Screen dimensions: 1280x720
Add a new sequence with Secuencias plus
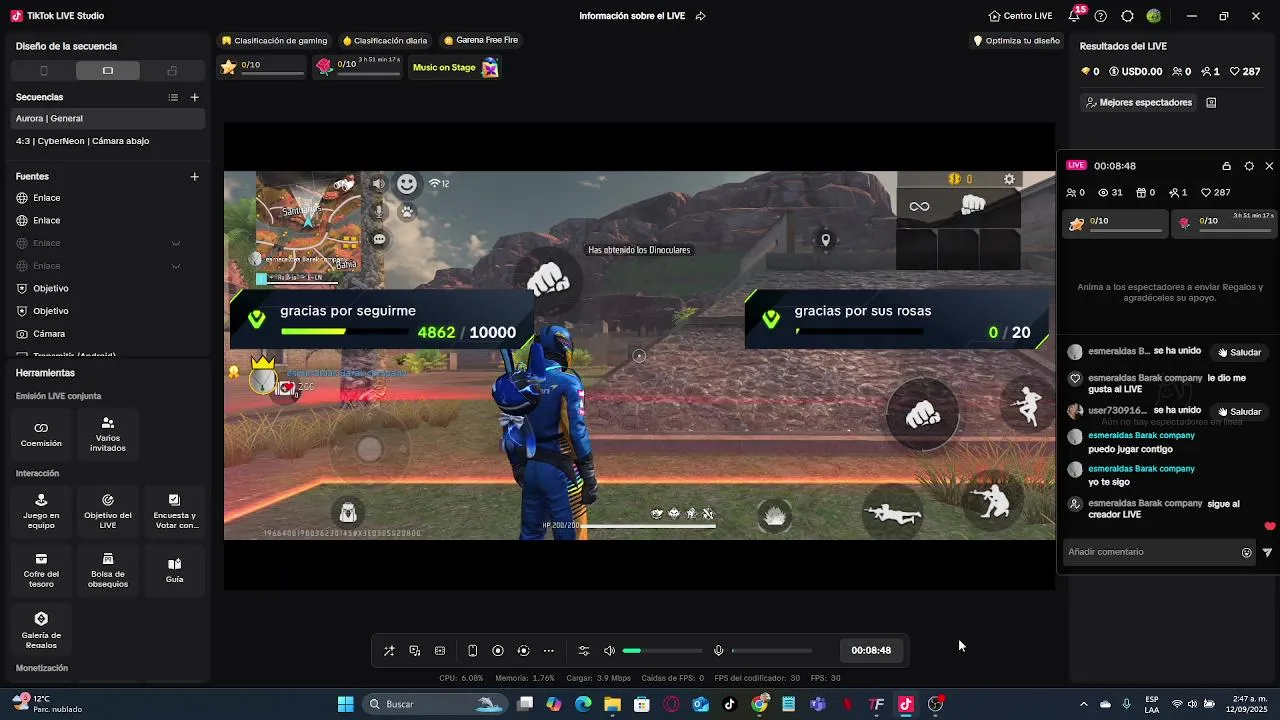coord(195,97)
